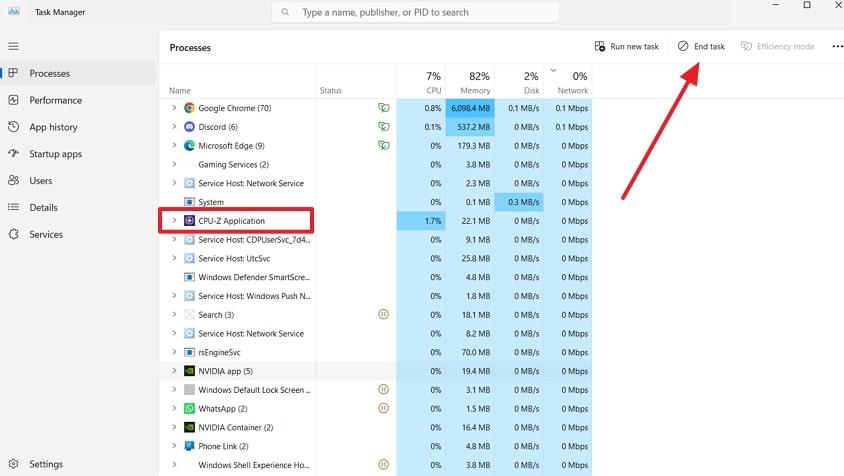Click the WhatsApp process icon
844x476 pixels.
(189, 409)
